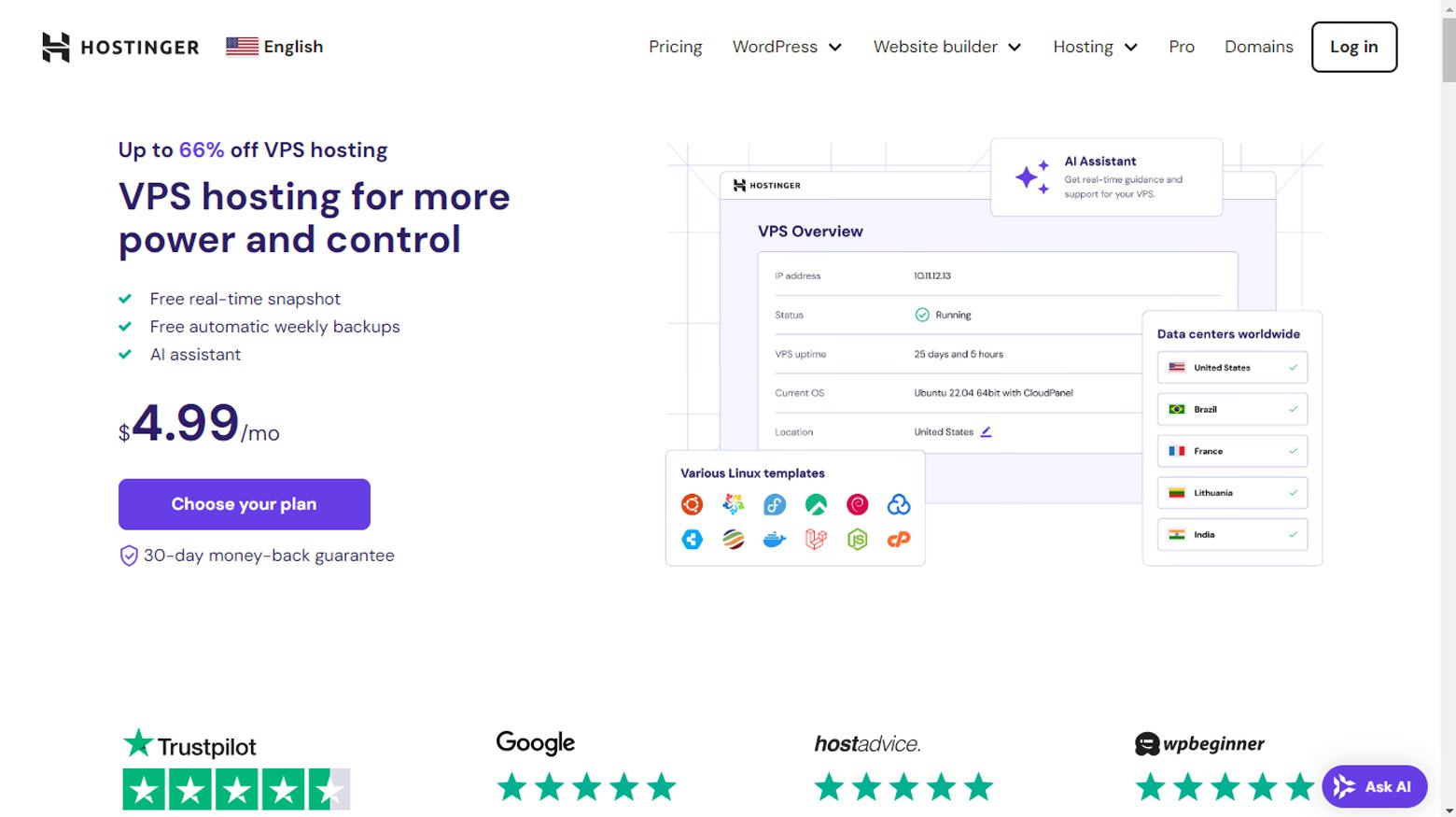The height and width of the screenshot is (817, 1456).
Task: Click the green Running status check icon
Action: pos(922,315)
